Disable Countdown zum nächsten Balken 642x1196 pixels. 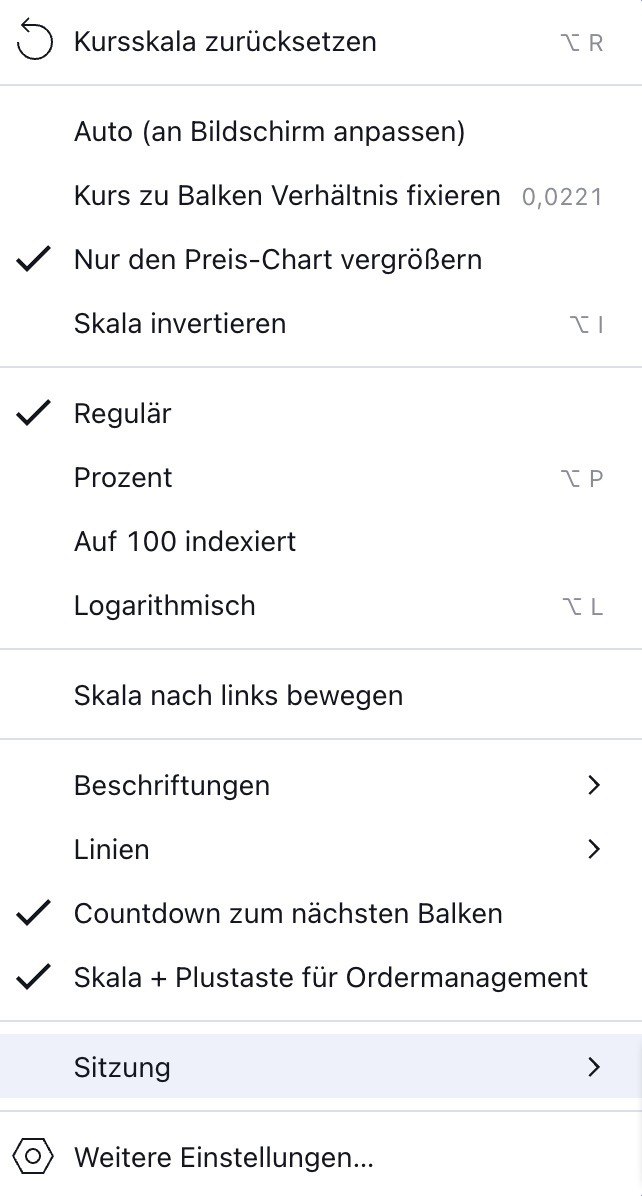coord(288,913)
